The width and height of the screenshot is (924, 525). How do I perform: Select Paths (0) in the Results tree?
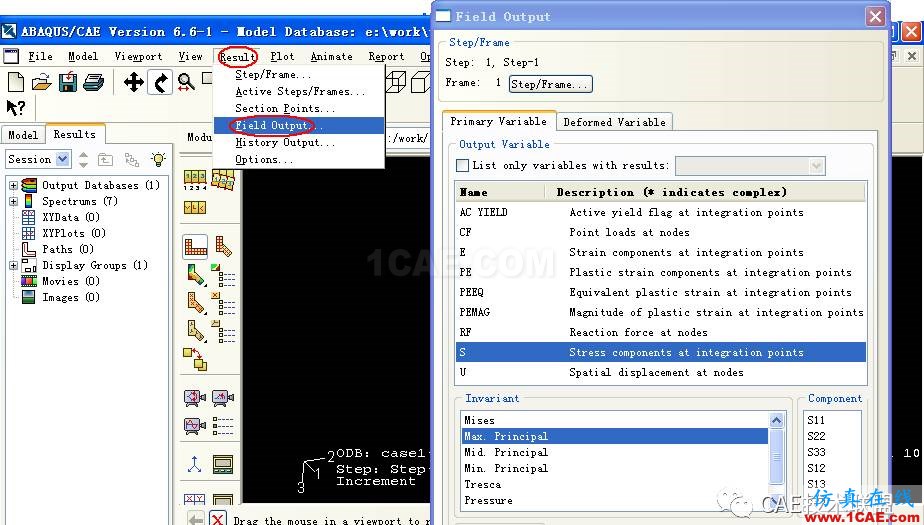[67, 249]
